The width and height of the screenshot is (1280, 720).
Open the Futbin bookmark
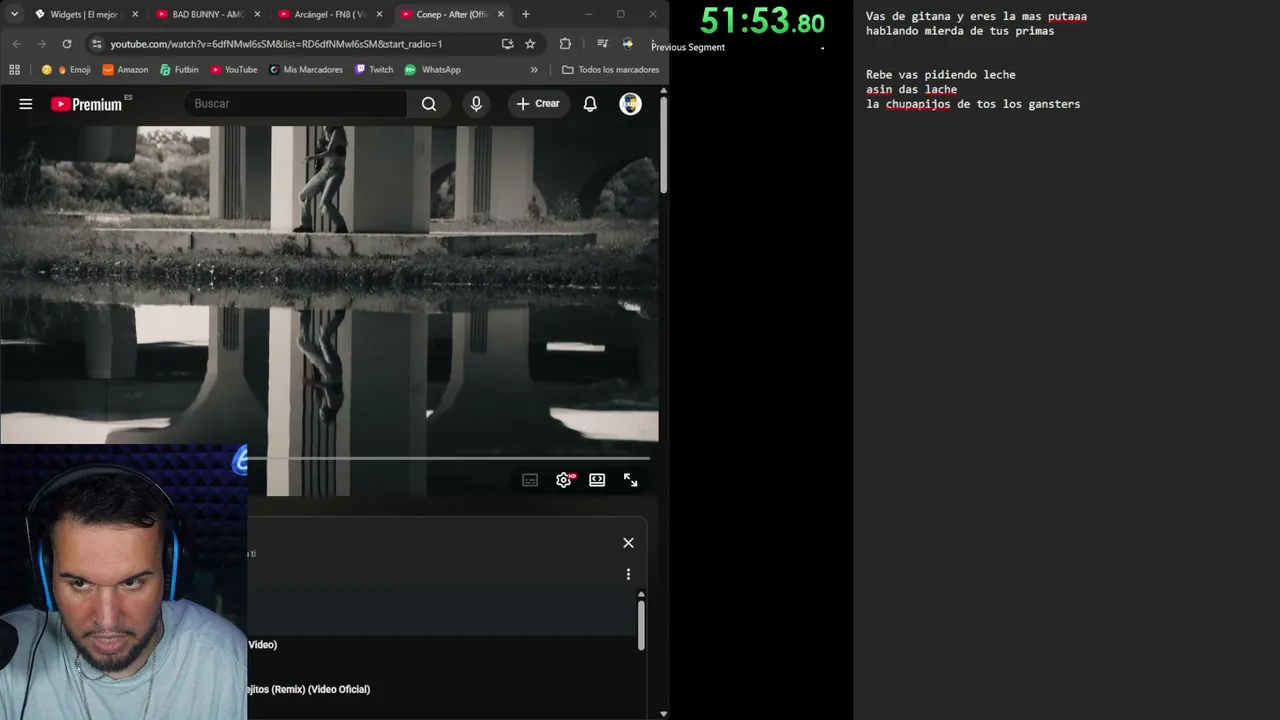coord(179,70)
